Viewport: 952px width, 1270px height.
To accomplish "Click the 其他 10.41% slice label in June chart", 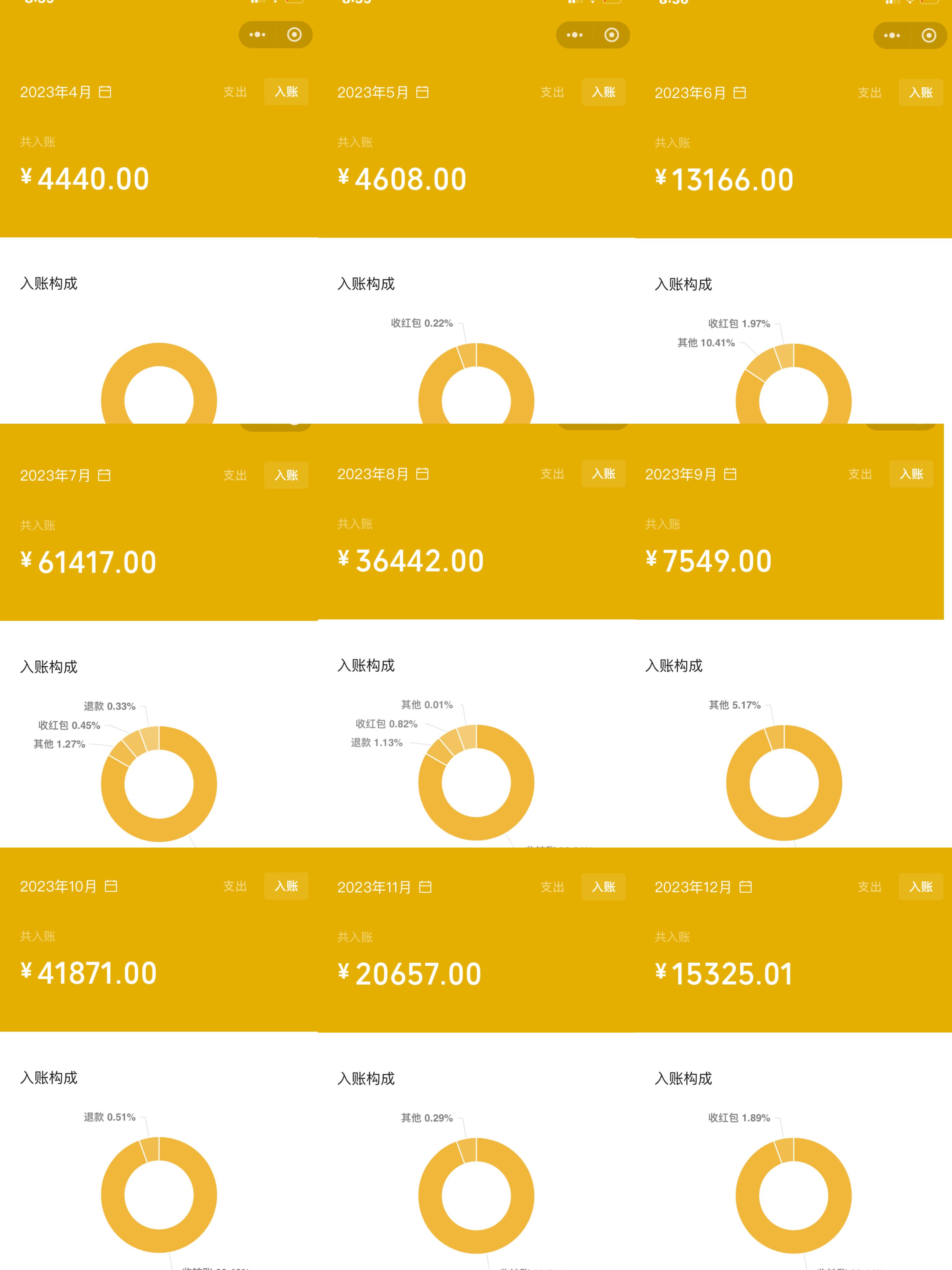I will [x=706, y=343].
